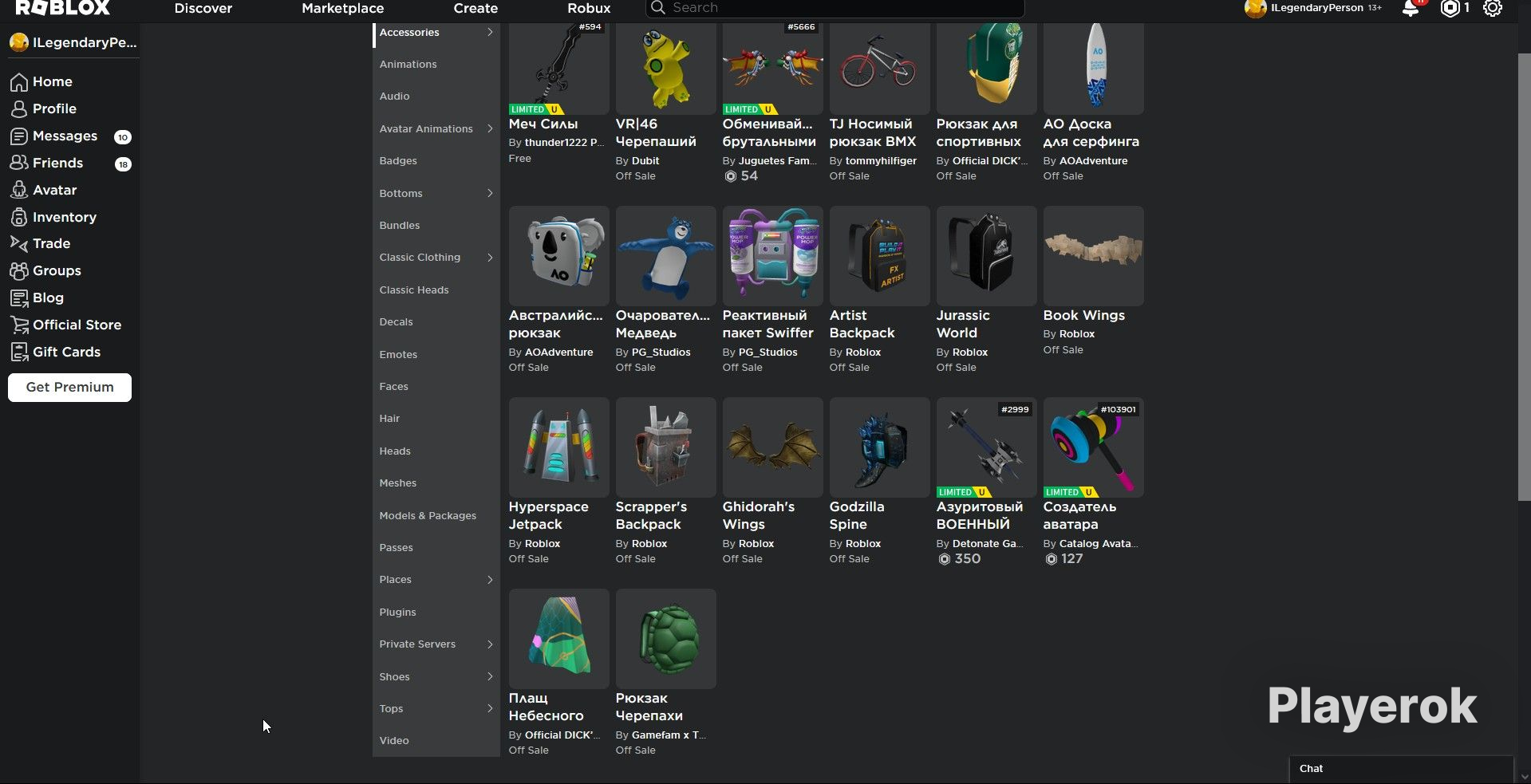
Task: Select the Audio category
Action: coord(394,97)
